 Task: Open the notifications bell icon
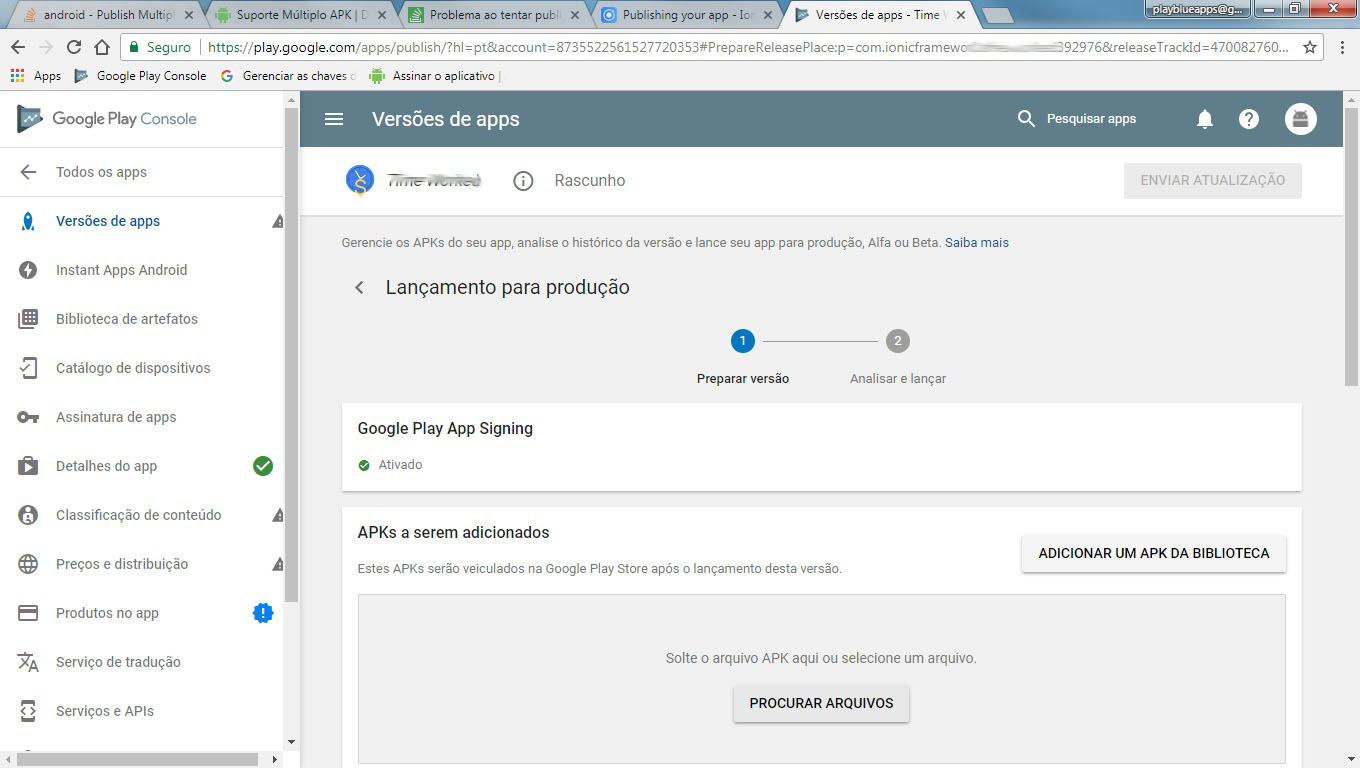[x=1205, y=119]
